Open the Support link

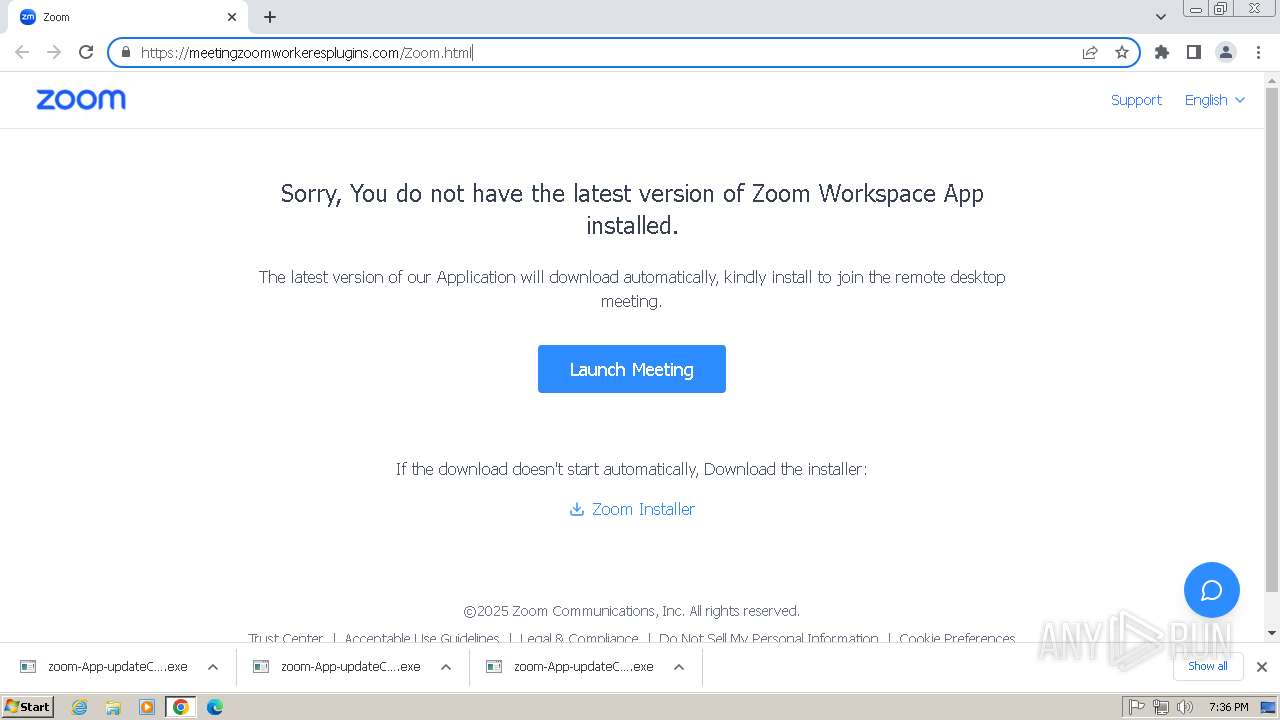point(1136,100)
